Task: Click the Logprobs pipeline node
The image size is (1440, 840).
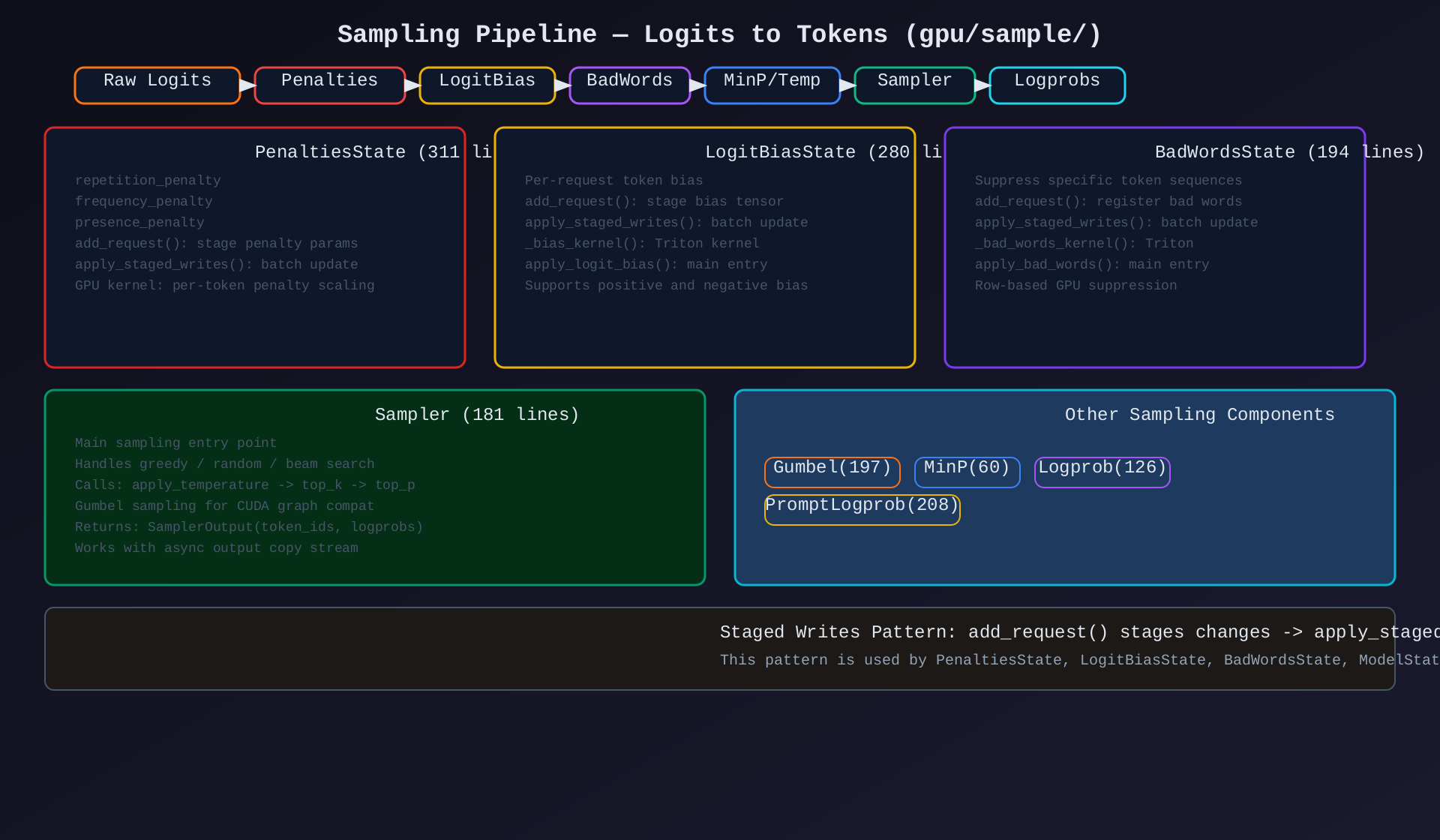Action: pos(1057,85)
